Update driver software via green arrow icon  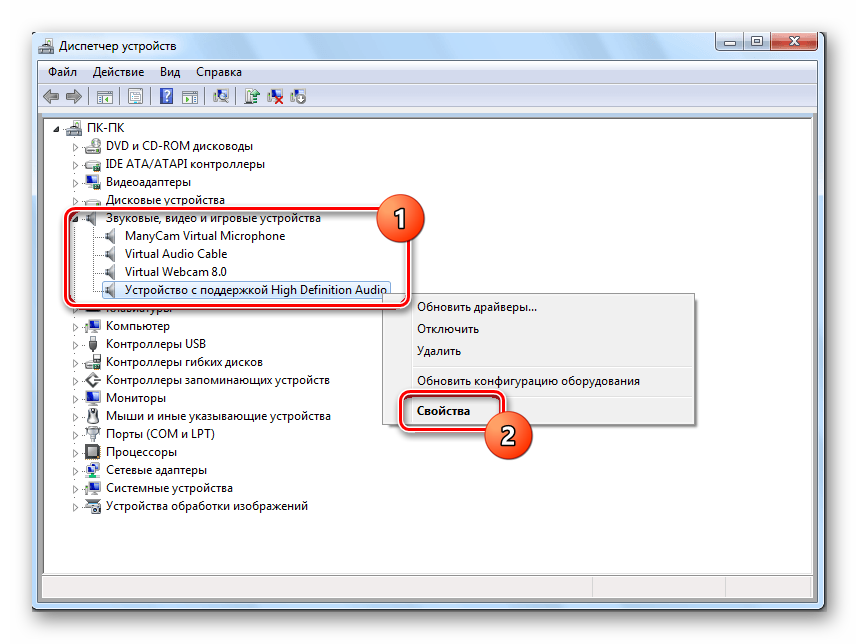pos(251,96)
